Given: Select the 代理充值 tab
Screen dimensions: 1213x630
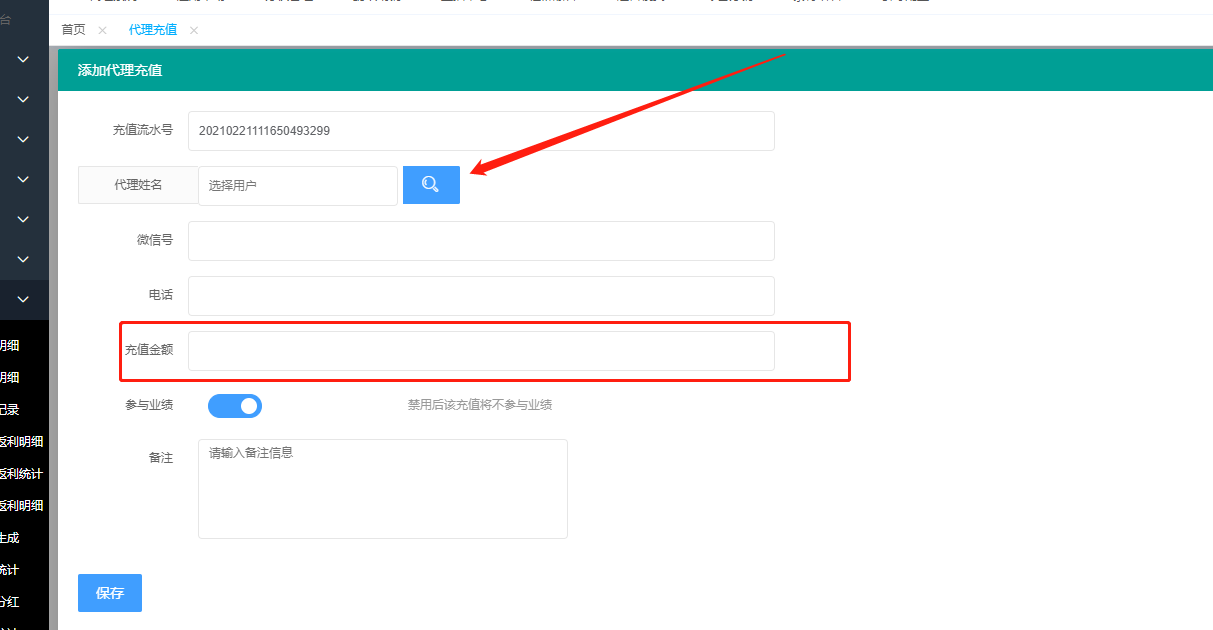Looking at the screenshot, I should point(153,30).
